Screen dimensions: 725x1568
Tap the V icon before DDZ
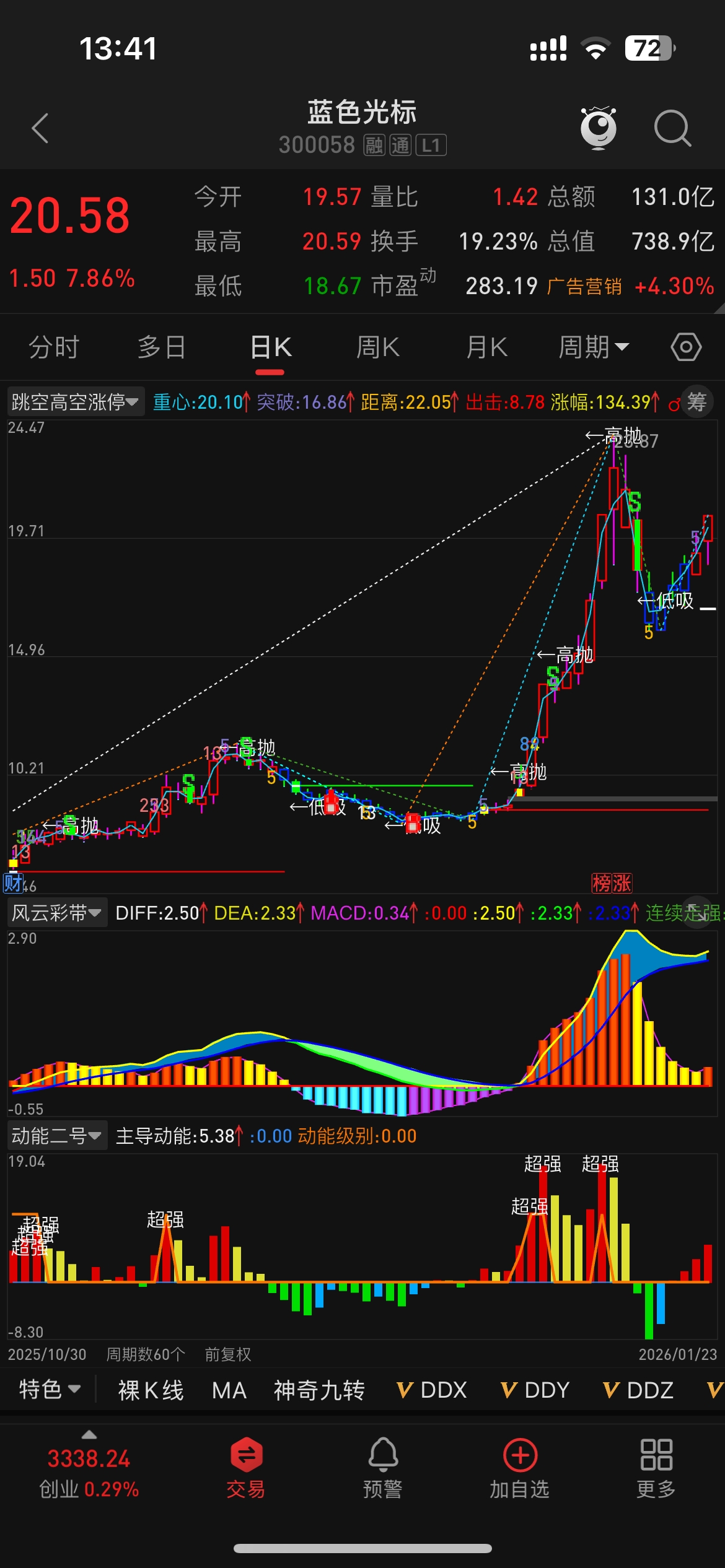(611, 1390)
